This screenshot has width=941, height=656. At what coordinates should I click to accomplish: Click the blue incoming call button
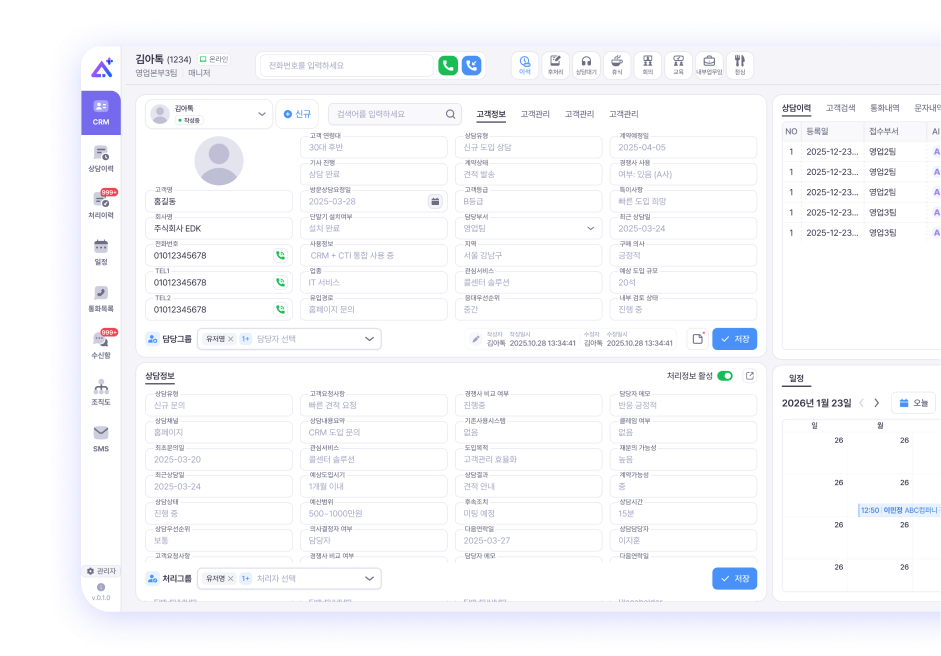click(472, 65)
